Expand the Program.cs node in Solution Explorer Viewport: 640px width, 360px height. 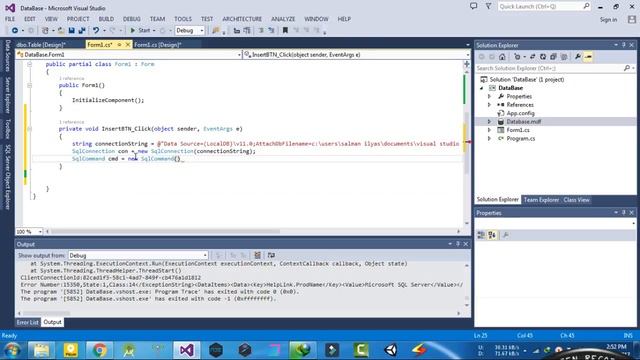[x=489, y=139]
